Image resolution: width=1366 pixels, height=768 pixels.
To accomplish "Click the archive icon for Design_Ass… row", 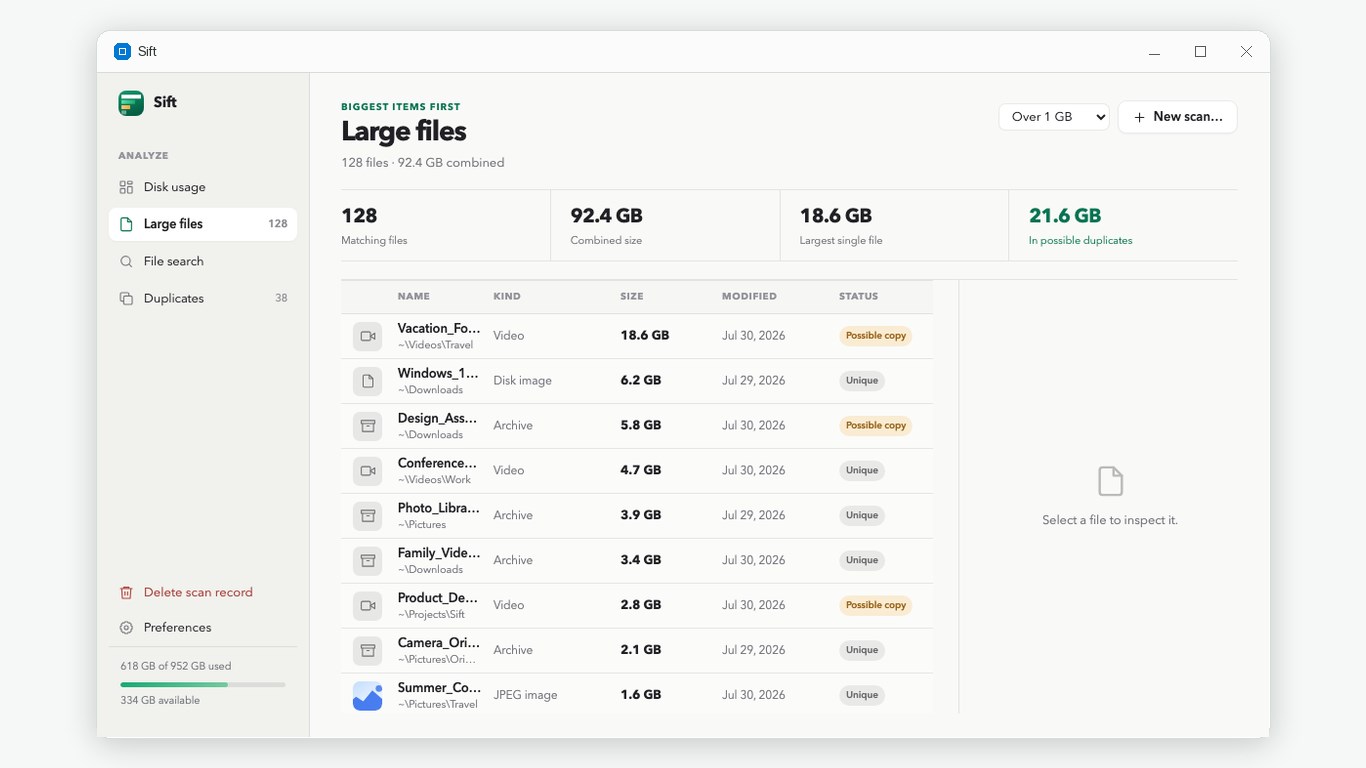I will 368,426.
